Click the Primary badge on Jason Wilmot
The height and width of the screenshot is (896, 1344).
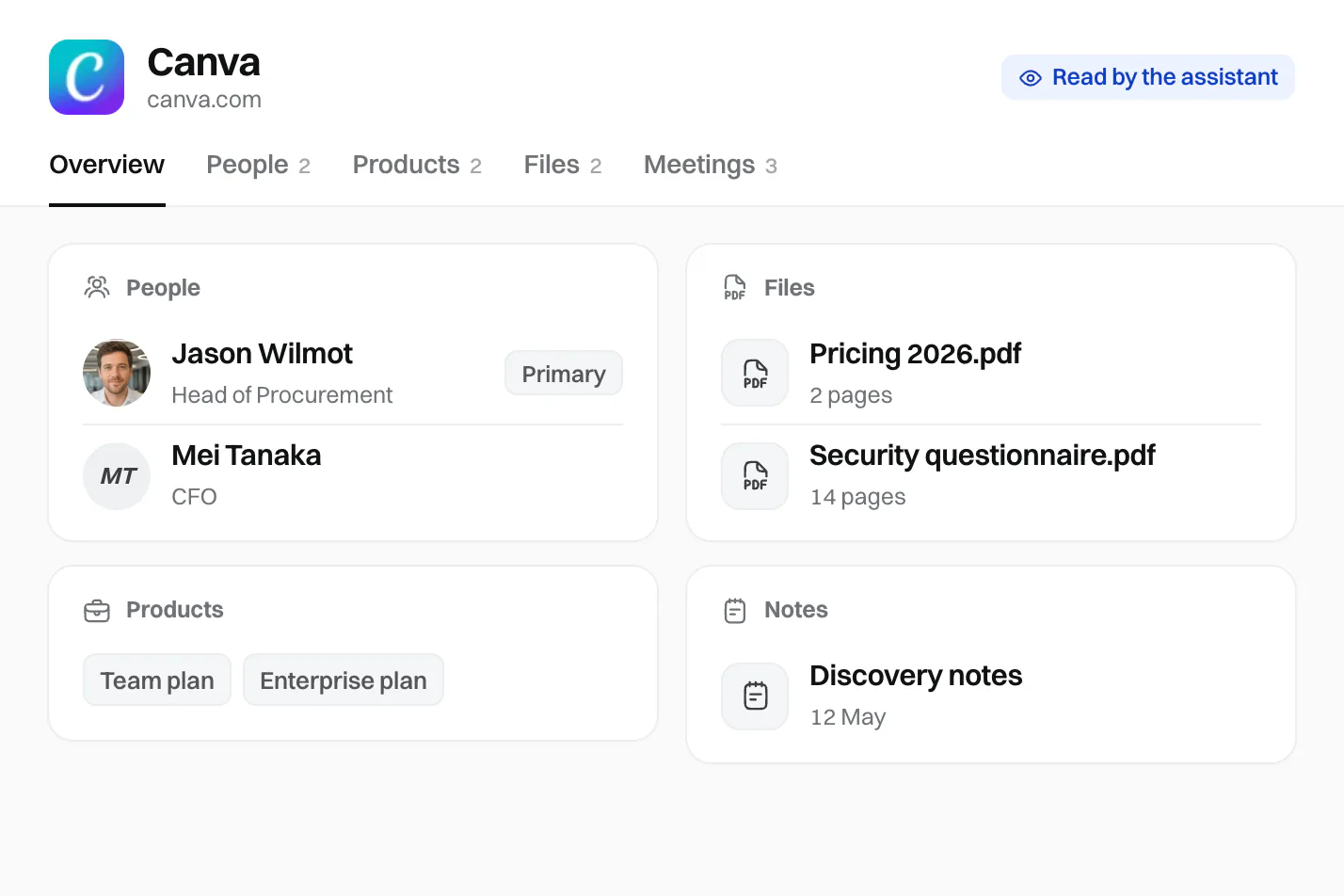(x=564, y=374)
